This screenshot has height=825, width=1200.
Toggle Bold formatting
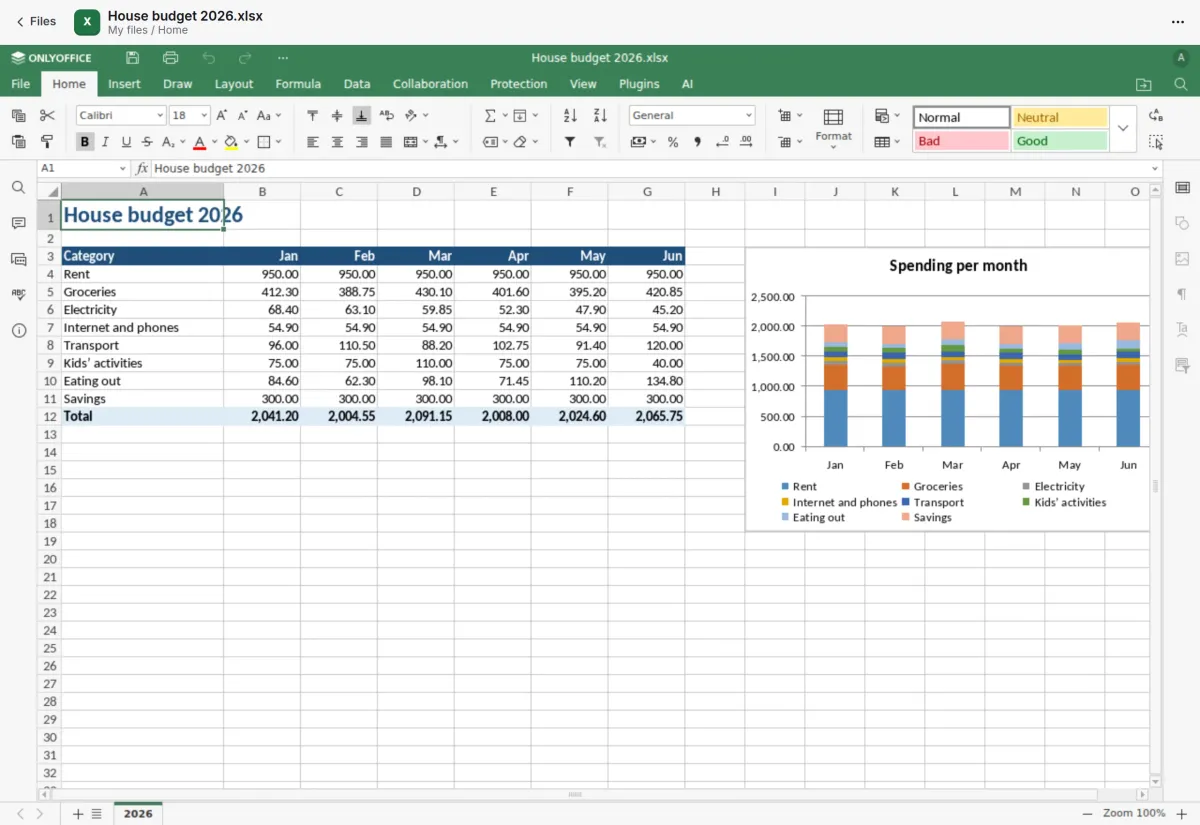coord(85,142)
